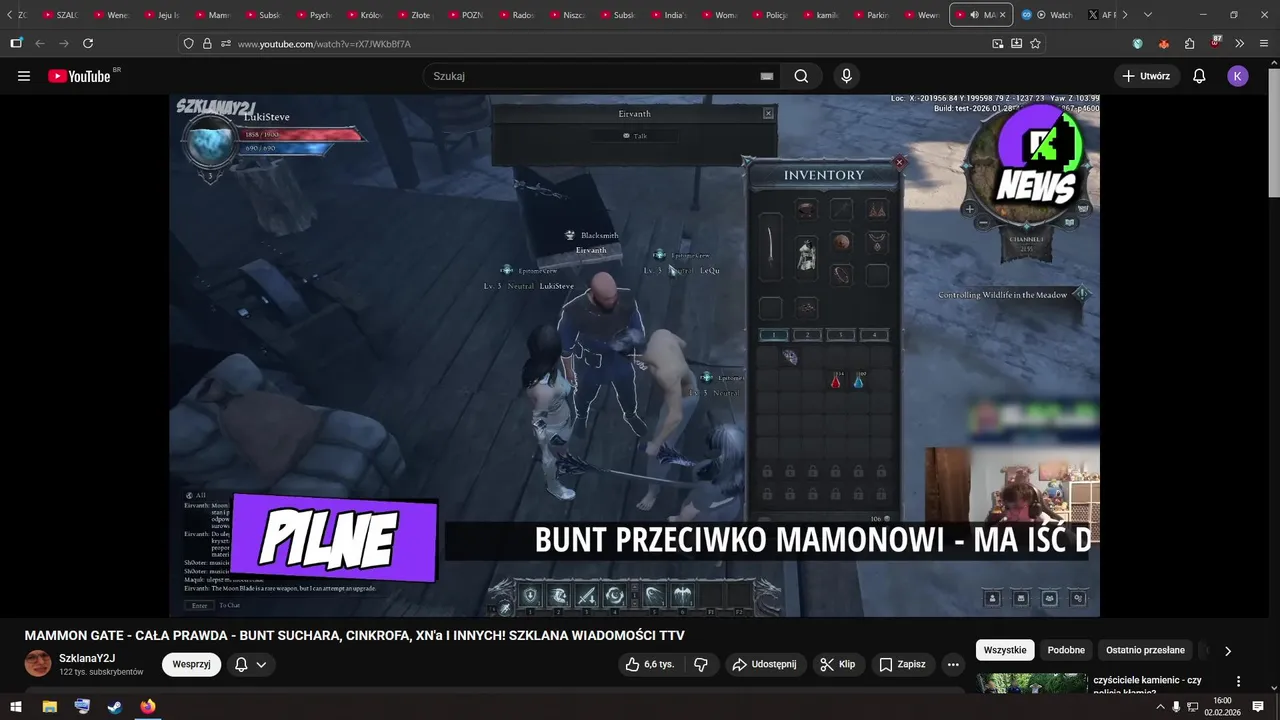Screen dimensions: 1280x720
Task: Click the Klip scissors button
Action: pos(838,664)
